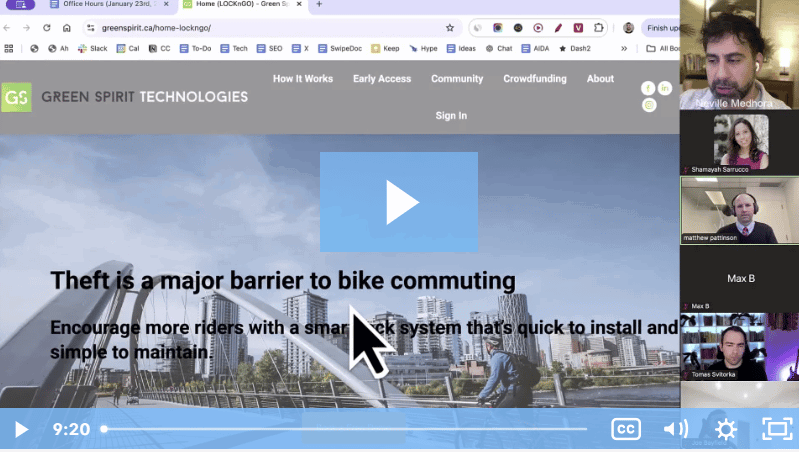Click the Facebook icon on the site header
The width and height of the screenshot is (799, 452).
pyautogui.click(x=647, y=88)
